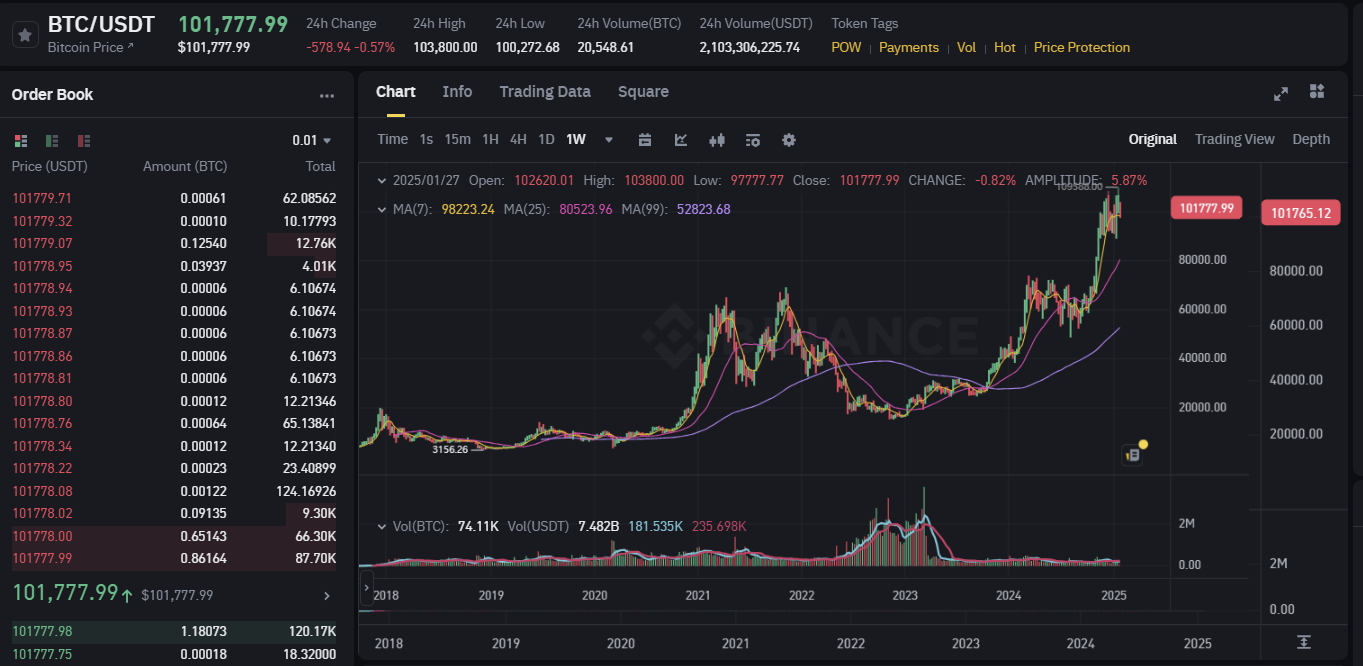The width and height of the screenshot is (1363, 666).
Task: Collapse the Vol(BTC) indicator legend chevron
Action: point(381,526)
